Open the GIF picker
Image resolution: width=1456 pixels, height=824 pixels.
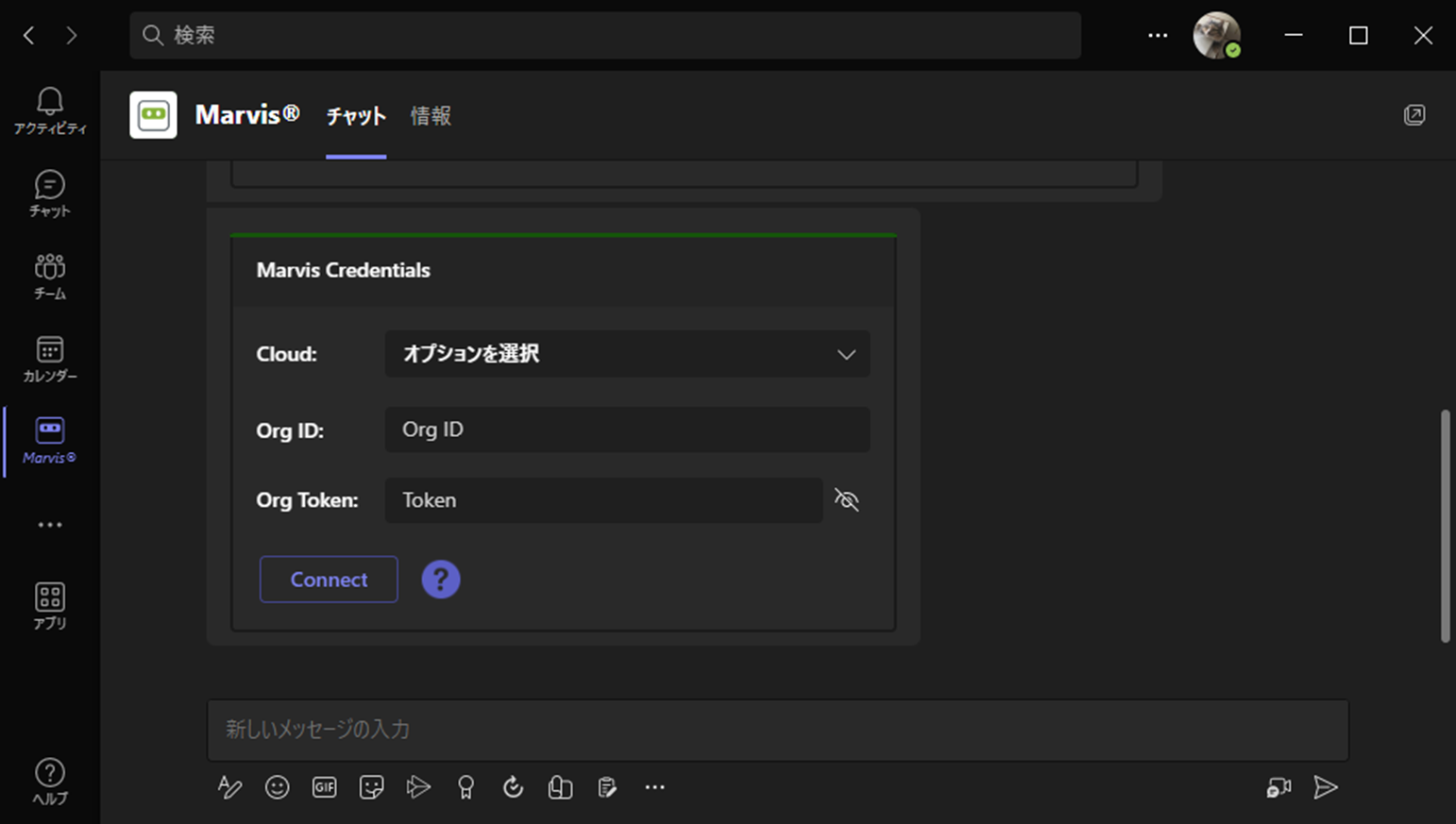click(324, 787)
